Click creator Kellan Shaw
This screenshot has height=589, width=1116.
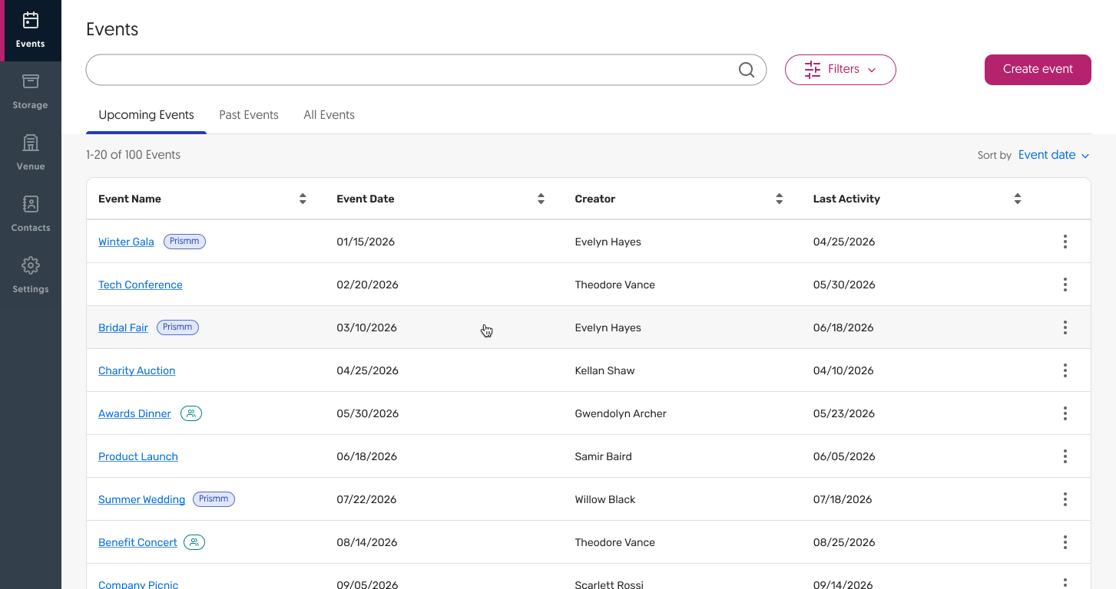coord(605,371)
